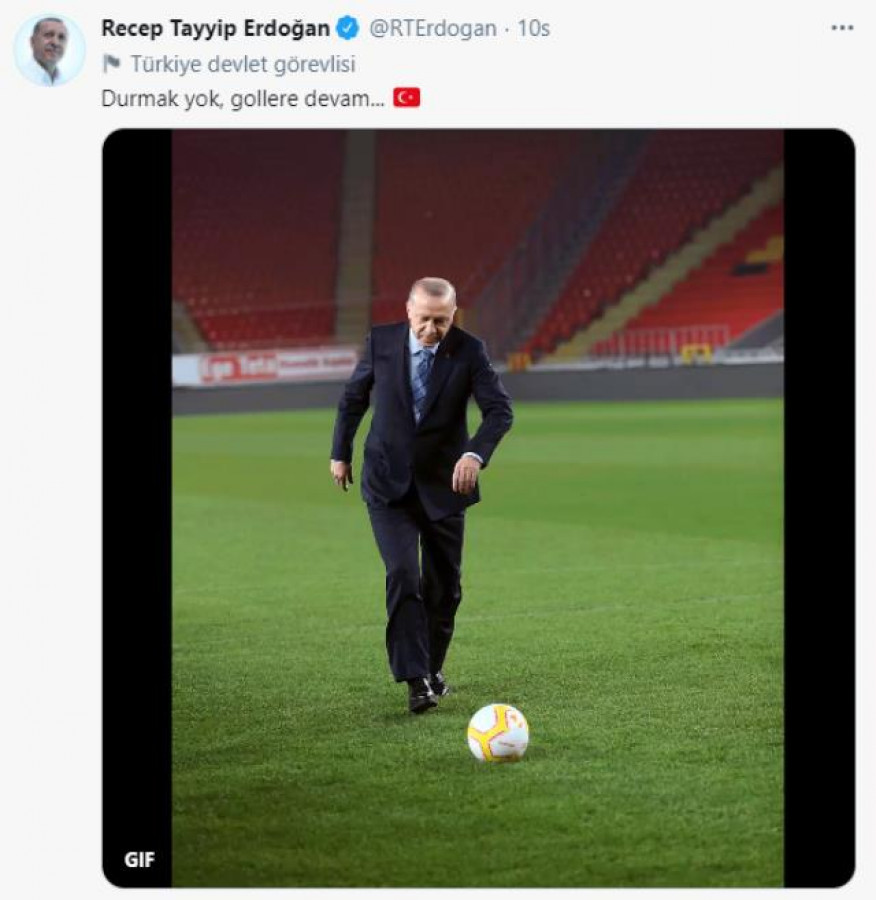Open the tweet's three-dot more options menu

(x=842, y=28)
